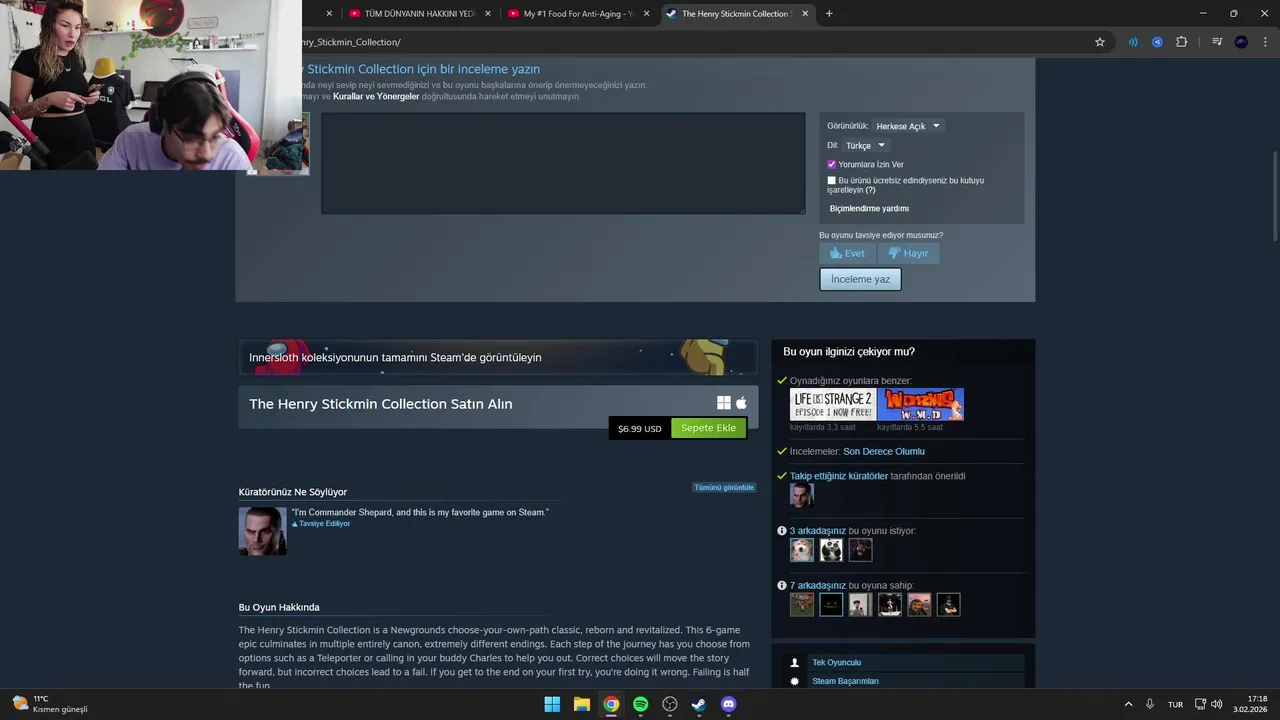
Task: Open the Innersloth collection banner
Action: point(498,357)
